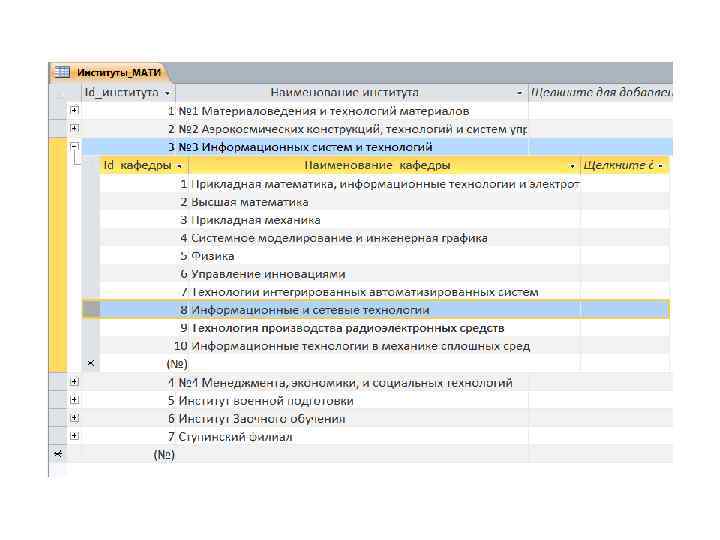Click the (№) new row in кафедры subtable

coord(144,364)
